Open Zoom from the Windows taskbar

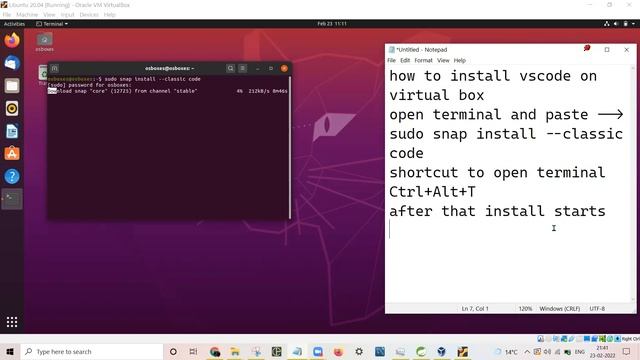pos(318,351)
